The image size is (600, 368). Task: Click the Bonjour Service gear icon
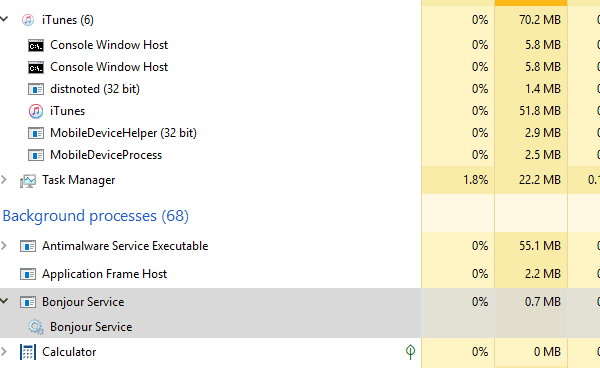pyautogui.click(x=36, y=327)
